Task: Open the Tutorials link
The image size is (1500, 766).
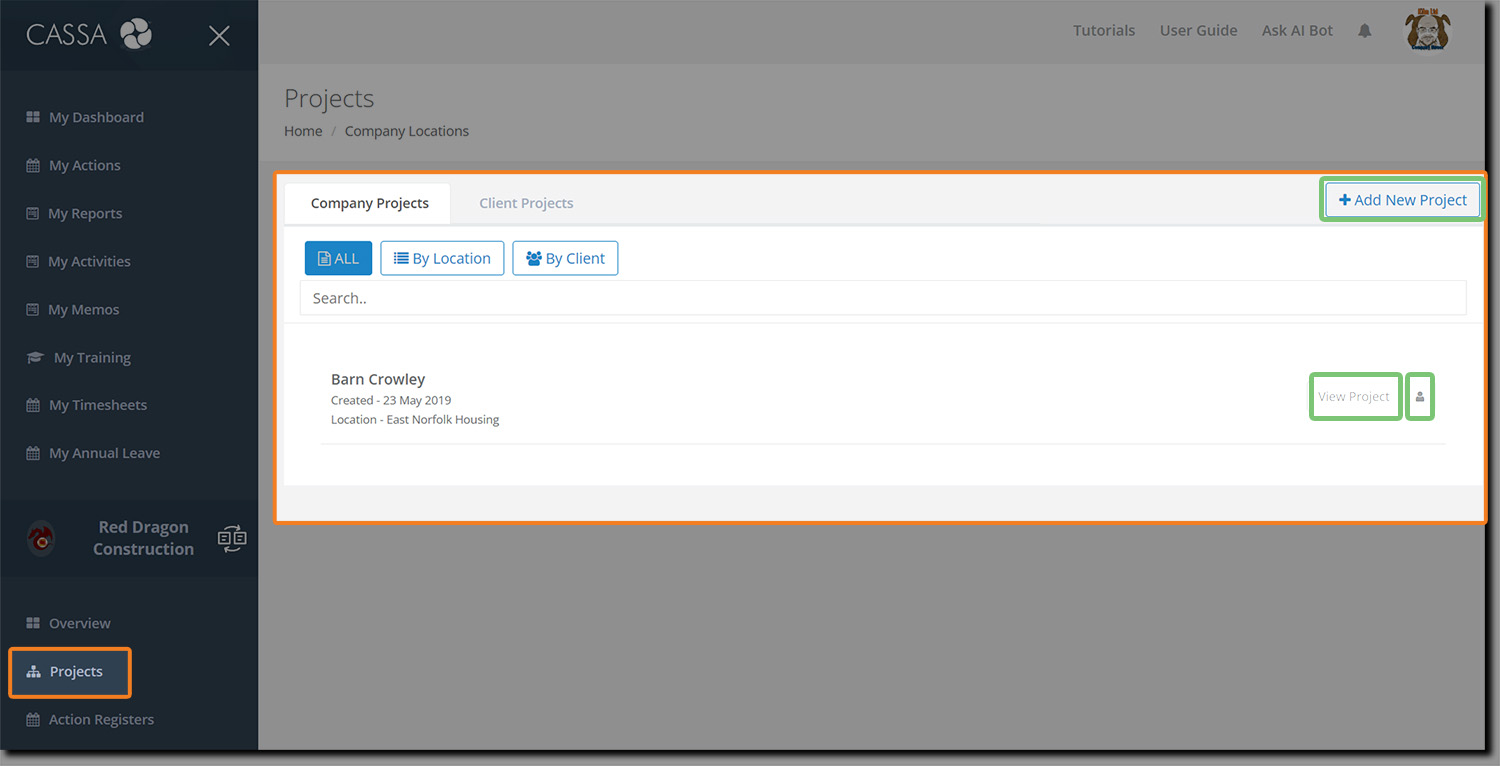Action: 1104,31
